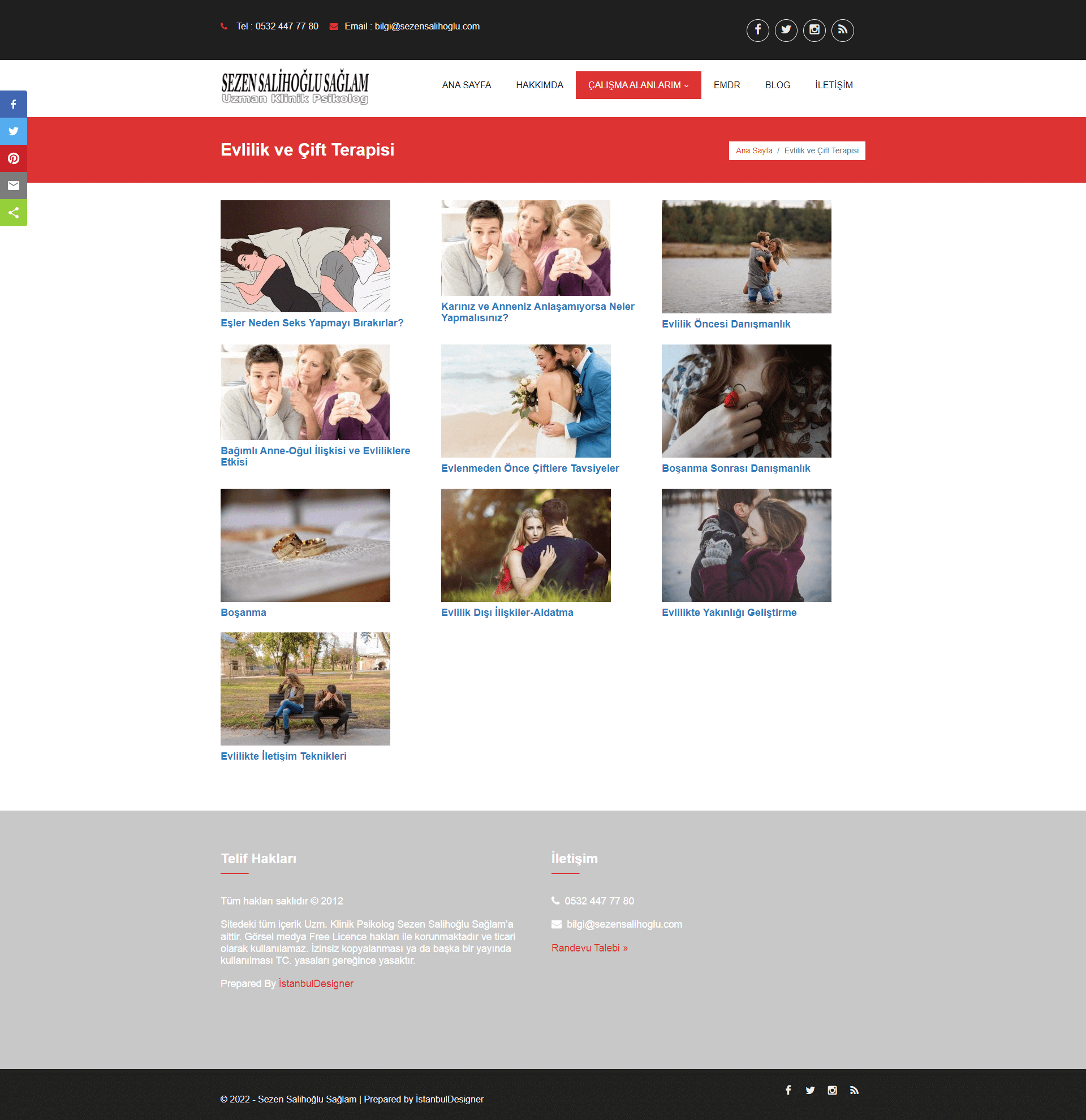Click Facebook icon in bottom footer
This screenshot has width=1086, height=1120.
(788, 1089)
